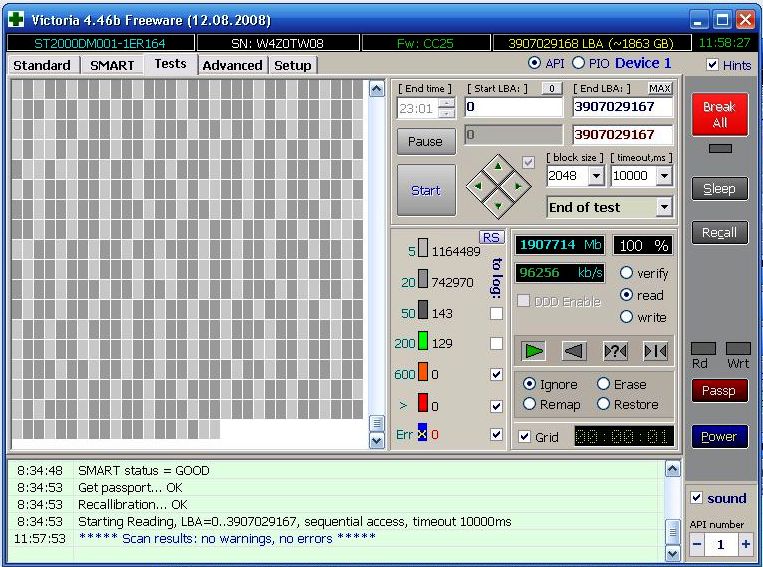Select PIO access mode radio

point(578,63)
